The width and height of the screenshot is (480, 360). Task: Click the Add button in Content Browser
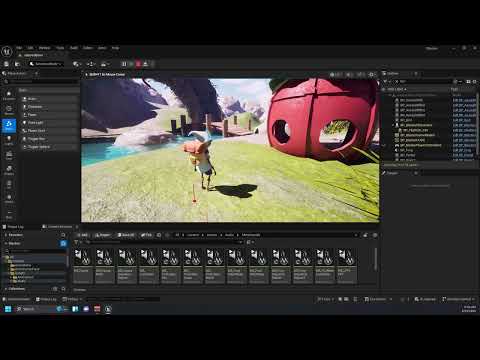82,235
